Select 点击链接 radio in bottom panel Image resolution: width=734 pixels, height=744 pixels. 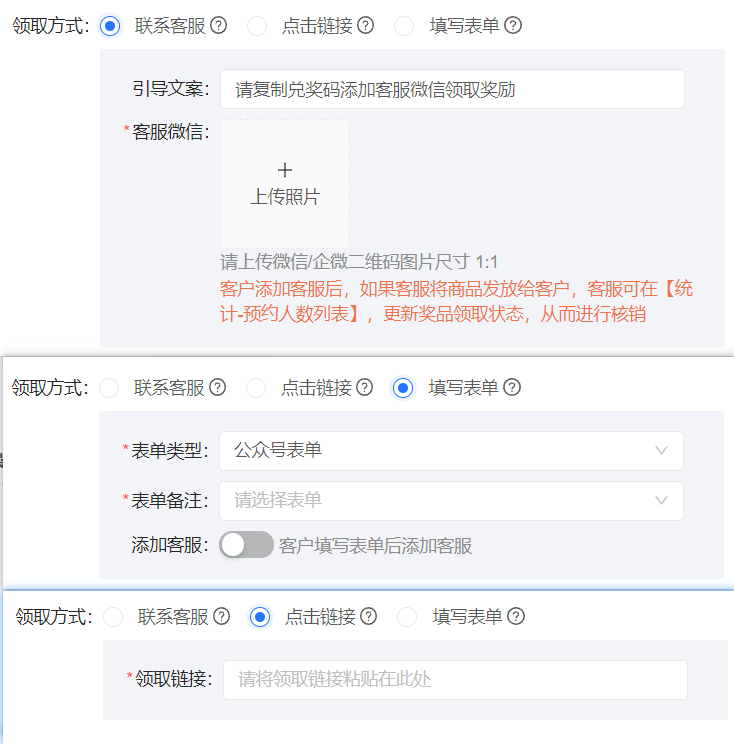coord(260,617)
